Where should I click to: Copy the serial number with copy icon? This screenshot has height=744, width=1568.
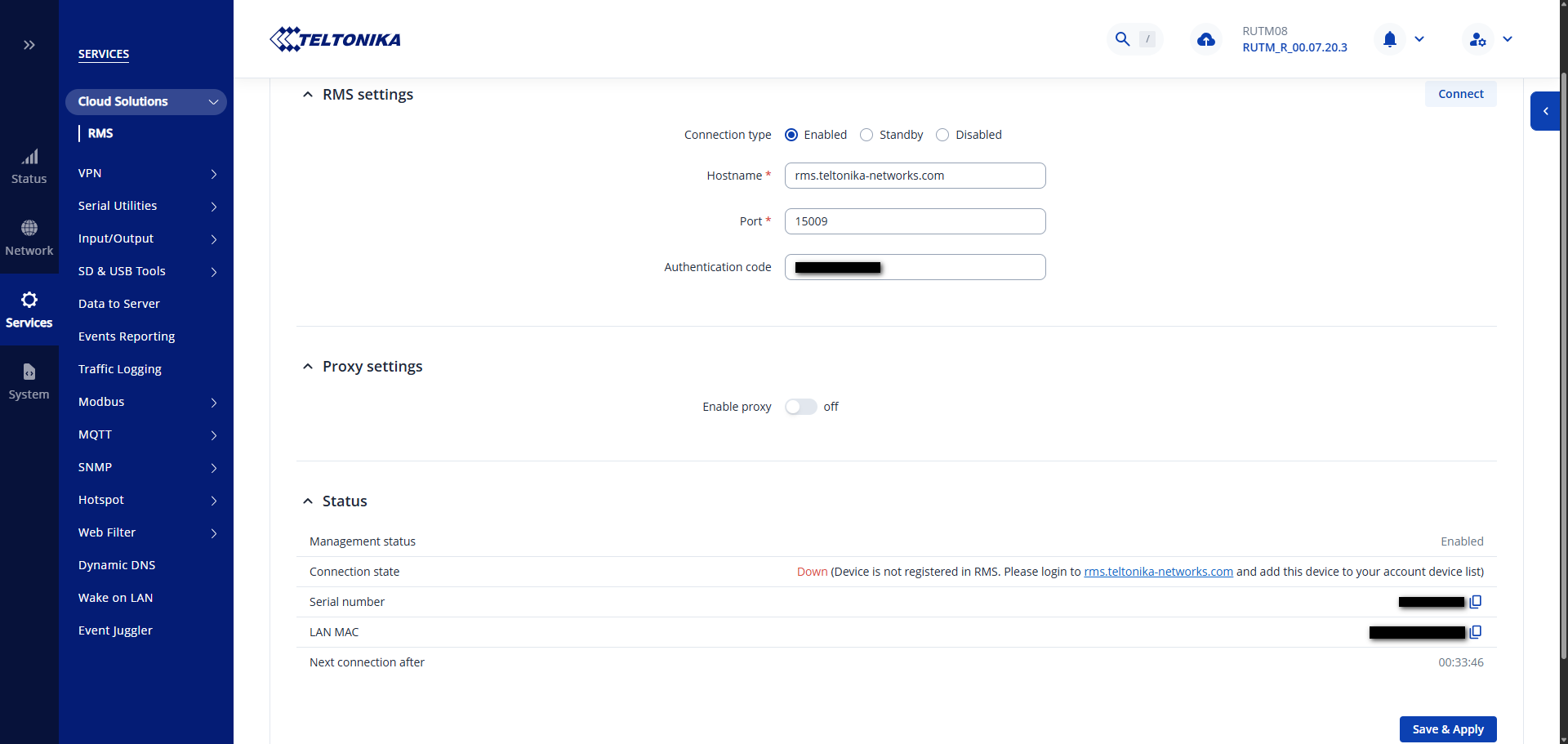pos(1475,602)
